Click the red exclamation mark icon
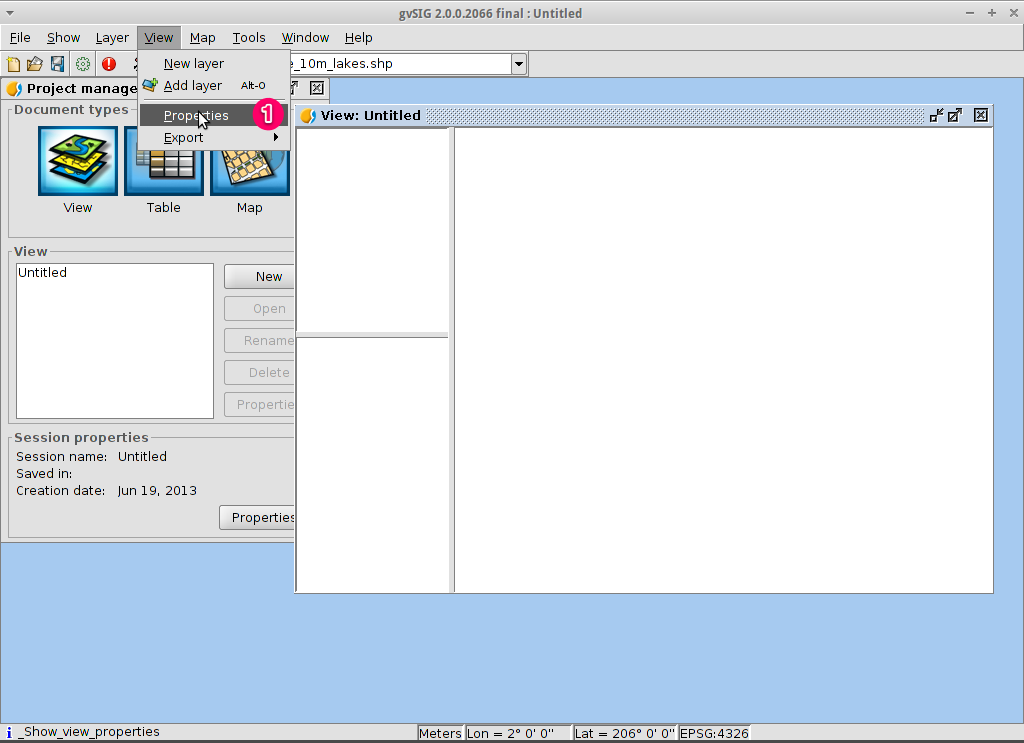Screen dimensions: 1024x743 coord(109,64)
